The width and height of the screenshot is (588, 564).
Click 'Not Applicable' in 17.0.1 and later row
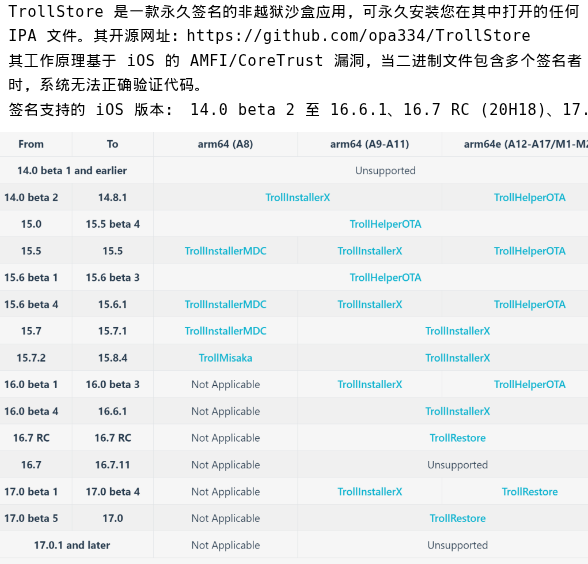pos(225,545)
